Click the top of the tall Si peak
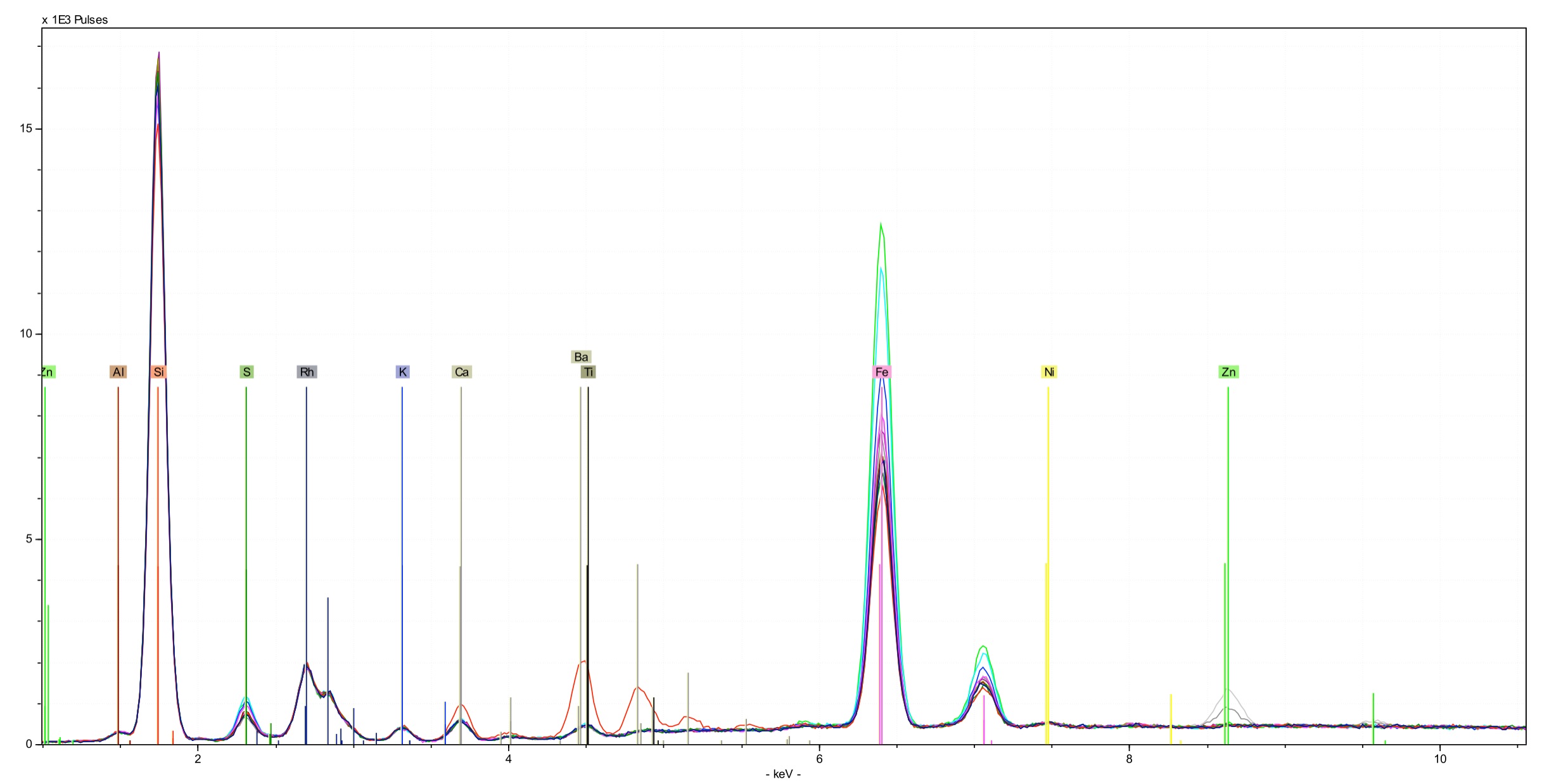This screenshot has height=784, width=1542. [158, 53]
